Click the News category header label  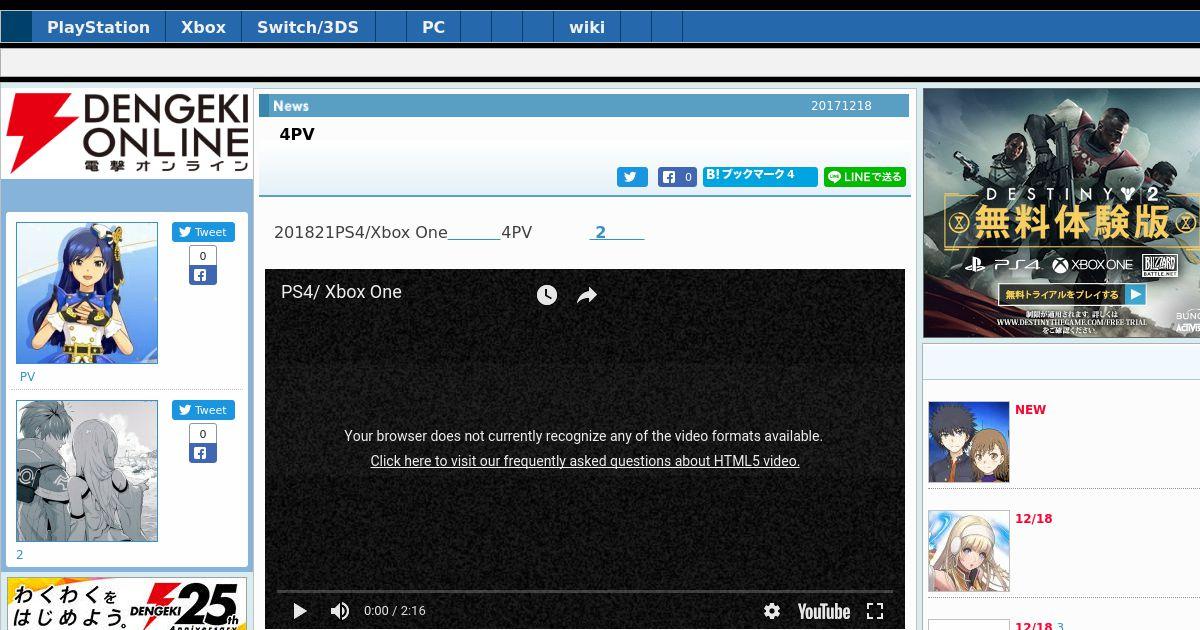tap(291, 106)
